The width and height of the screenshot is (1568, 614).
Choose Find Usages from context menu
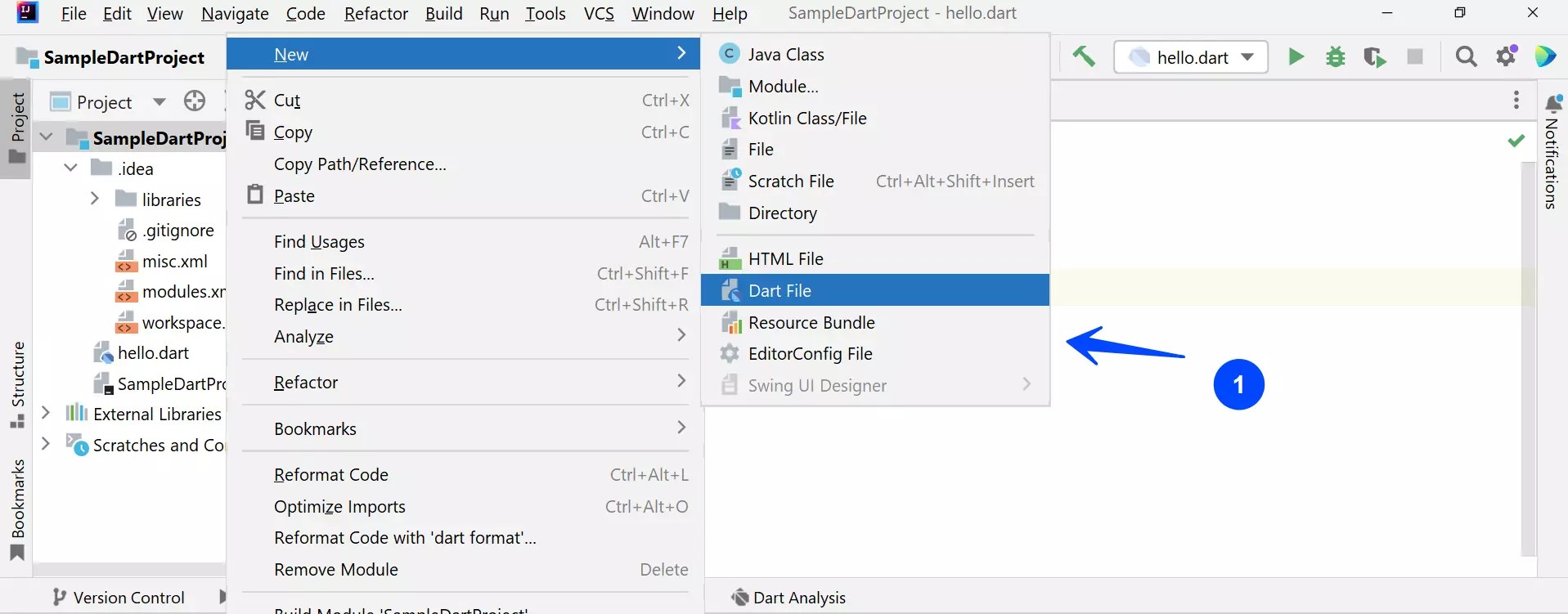[465, 241]
